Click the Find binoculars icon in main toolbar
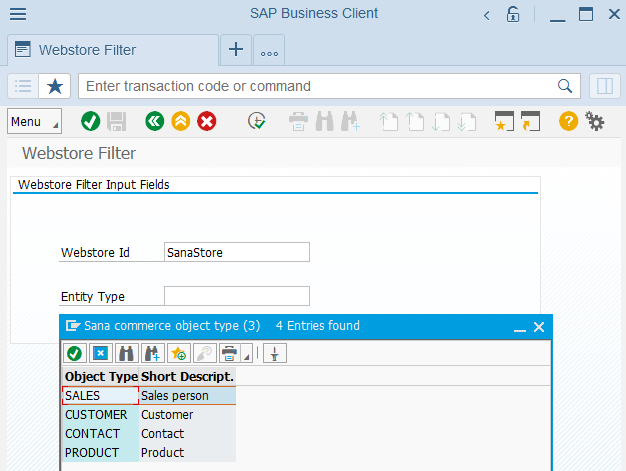The height and width of the screenshot is (471, 626). click(x=325, y=121)
